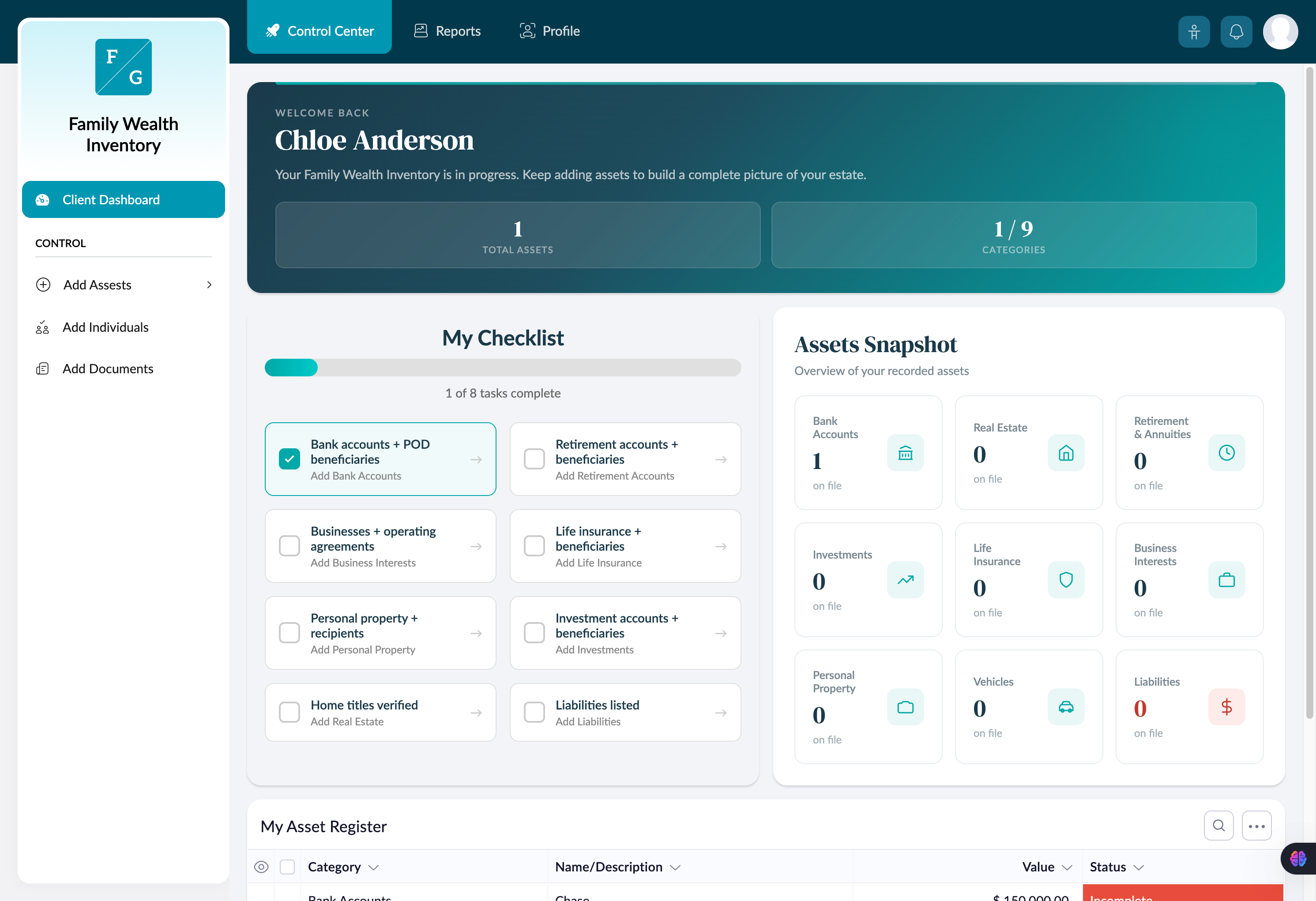Click the Investments trending chart icon
The height and width of the screenshot is (901, 1316).
905,580
